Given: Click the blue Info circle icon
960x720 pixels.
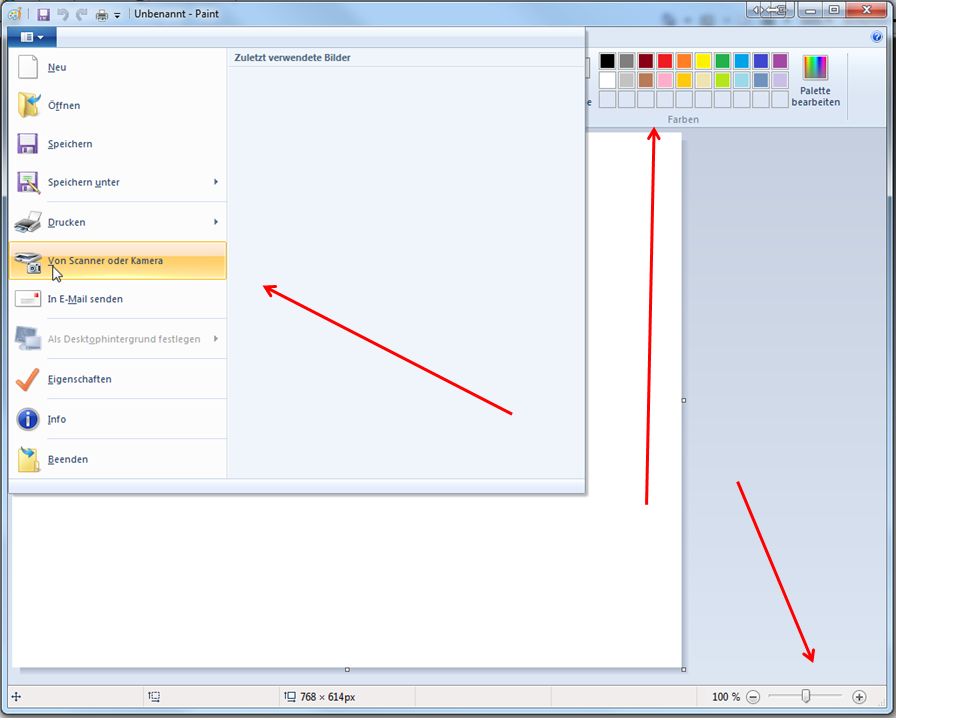Looking at the screenshot, I should click(28, 419).
